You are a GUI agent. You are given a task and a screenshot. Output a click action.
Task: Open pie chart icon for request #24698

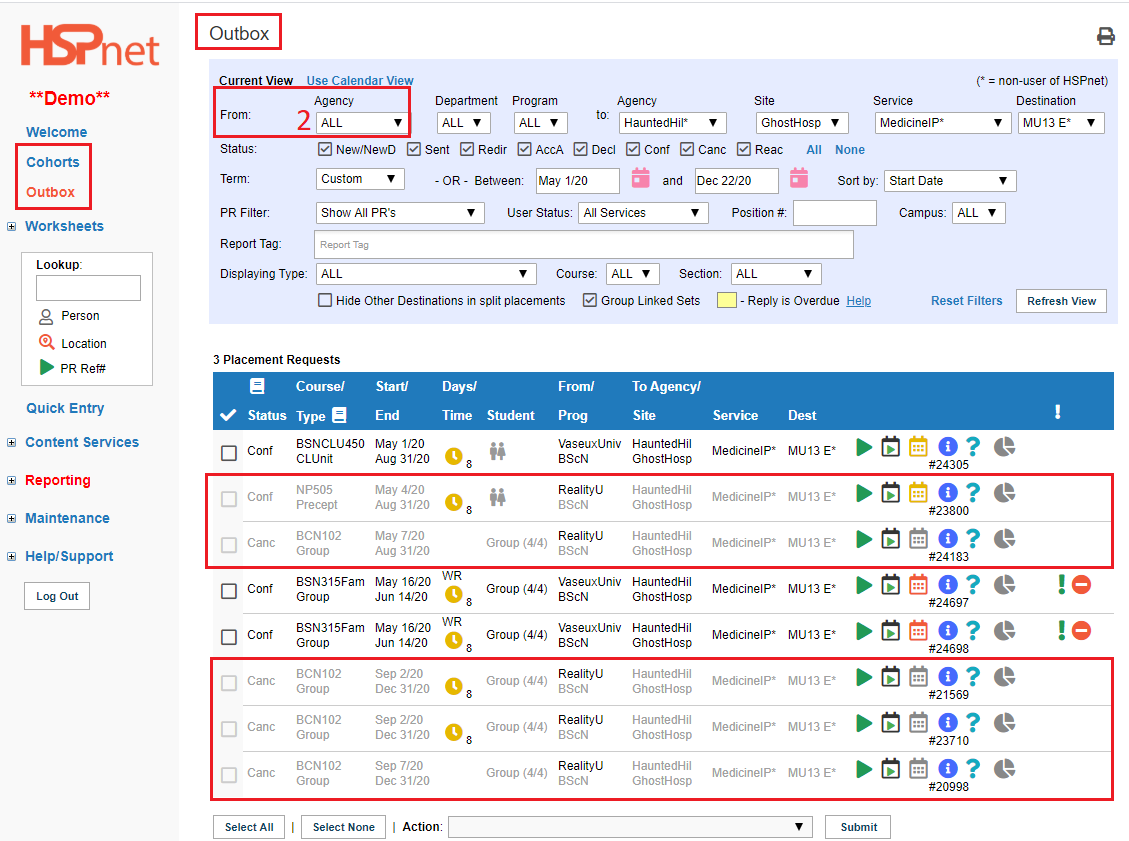[x=1004, y=631]
